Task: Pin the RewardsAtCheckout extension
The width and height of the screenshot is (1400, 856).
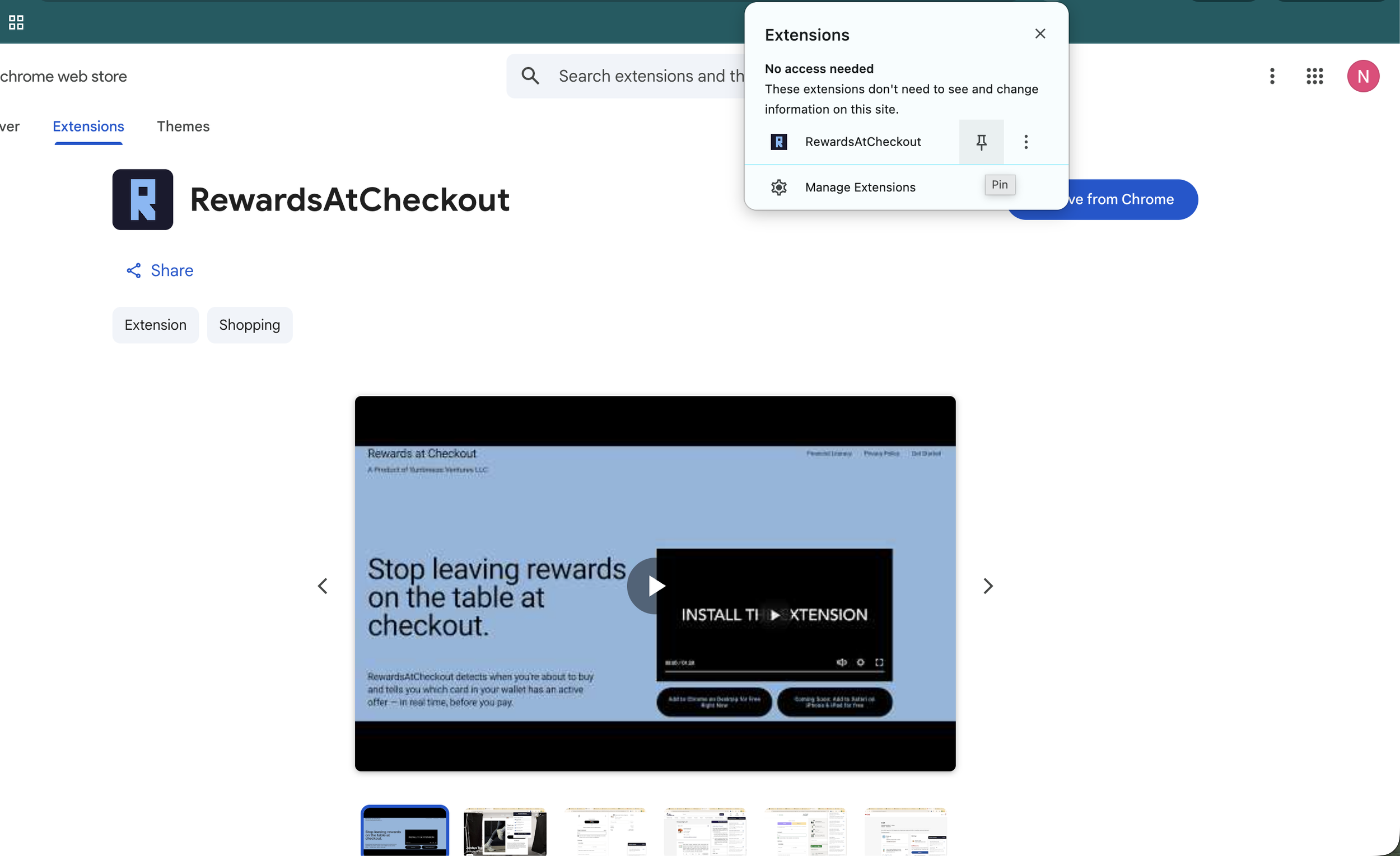Action: [981, 142]
